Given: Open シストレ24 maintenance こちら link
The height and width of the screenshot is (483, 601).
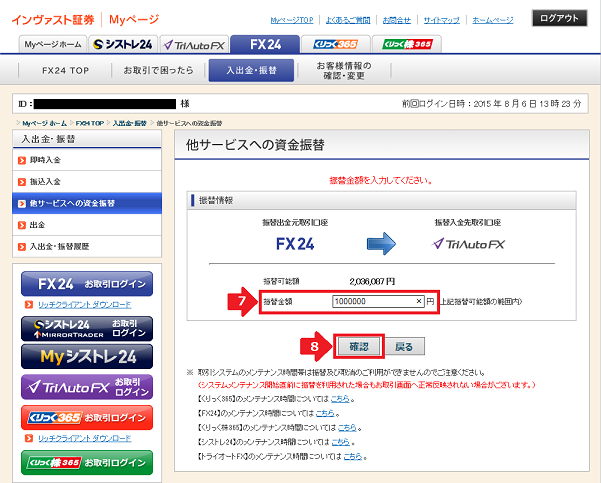Looking at the screenshot, I should click(x=340, y=442).
